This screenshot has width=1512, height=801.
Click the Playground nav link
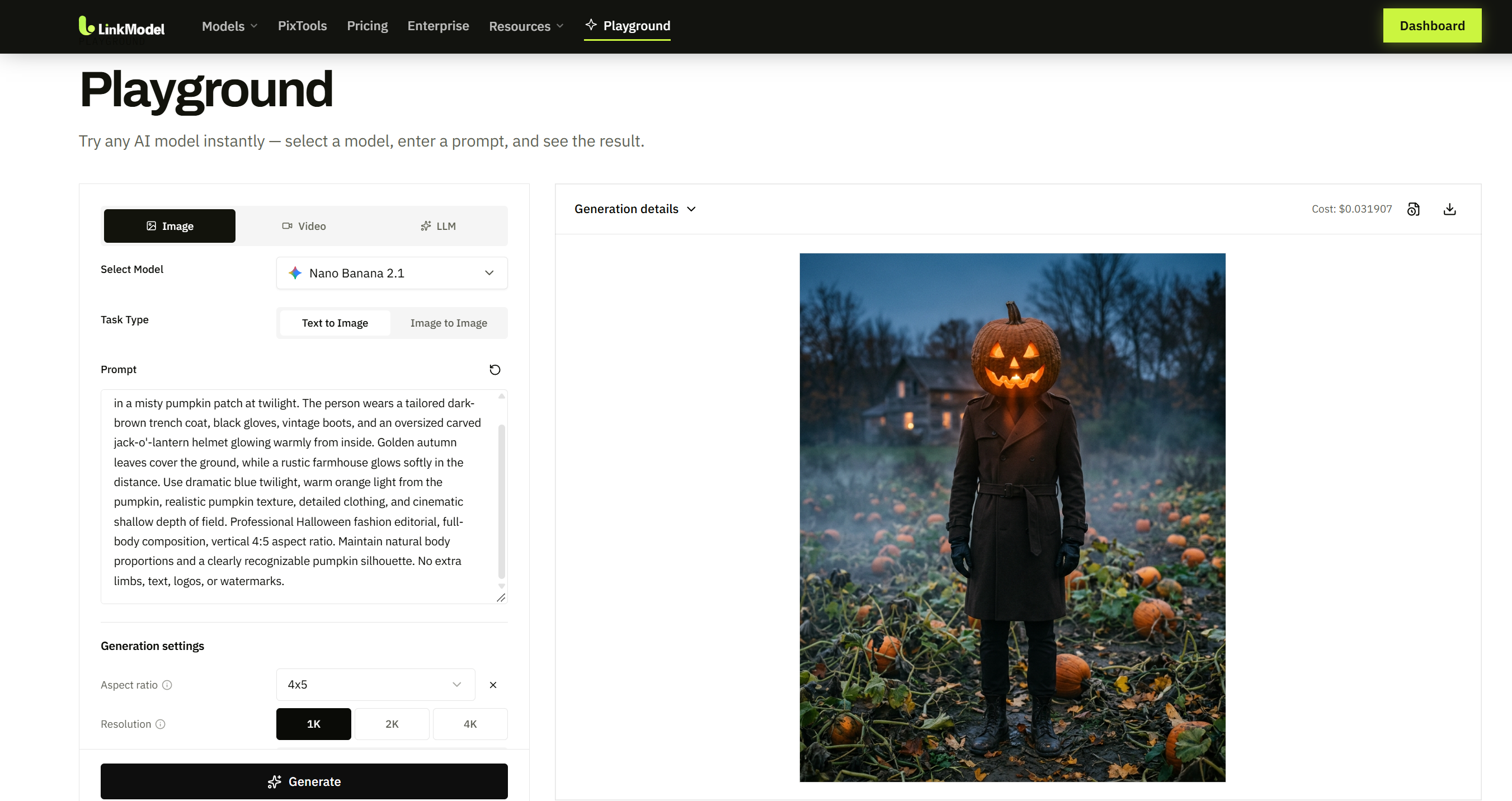627,26
